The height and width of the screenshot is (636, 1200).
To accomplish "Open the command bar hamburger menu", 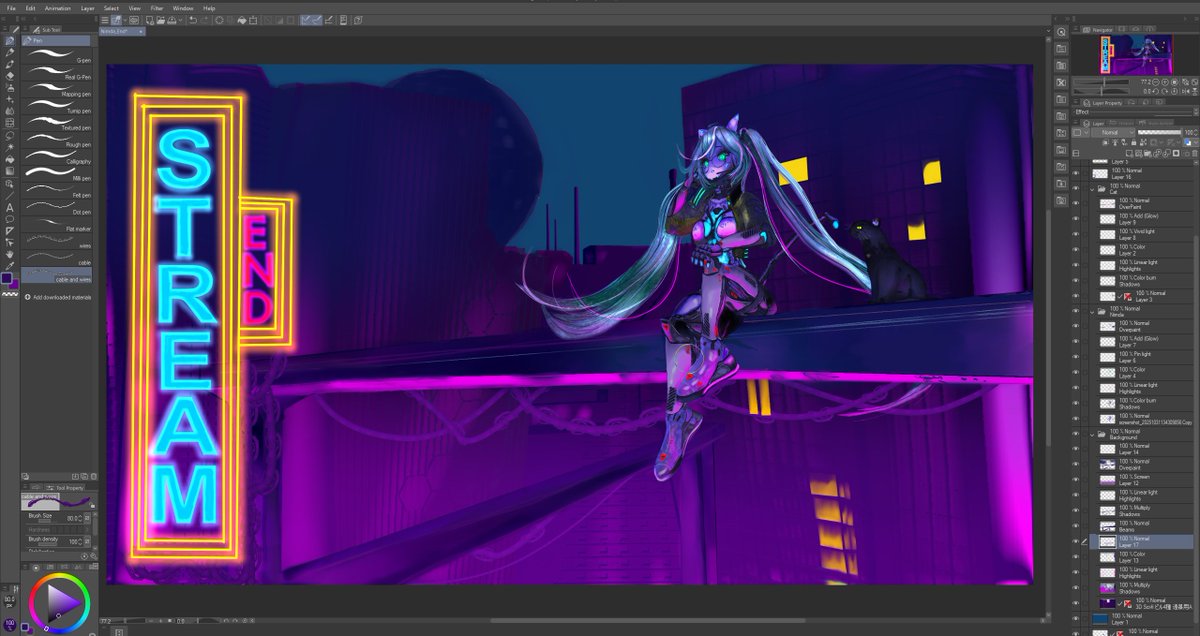I will click(104, 19).
